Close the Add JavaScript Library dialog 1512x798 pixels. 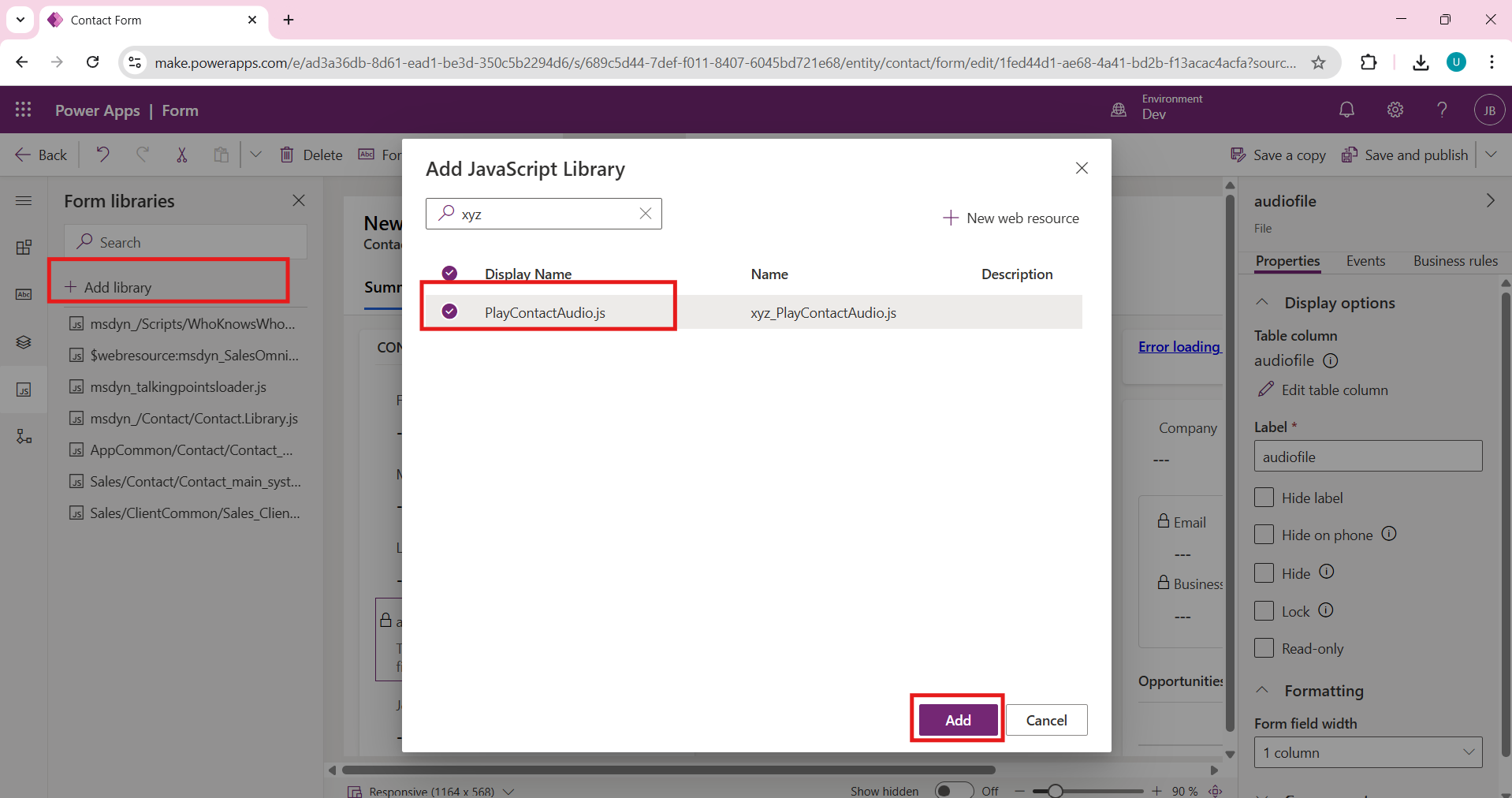(1082, 168)
